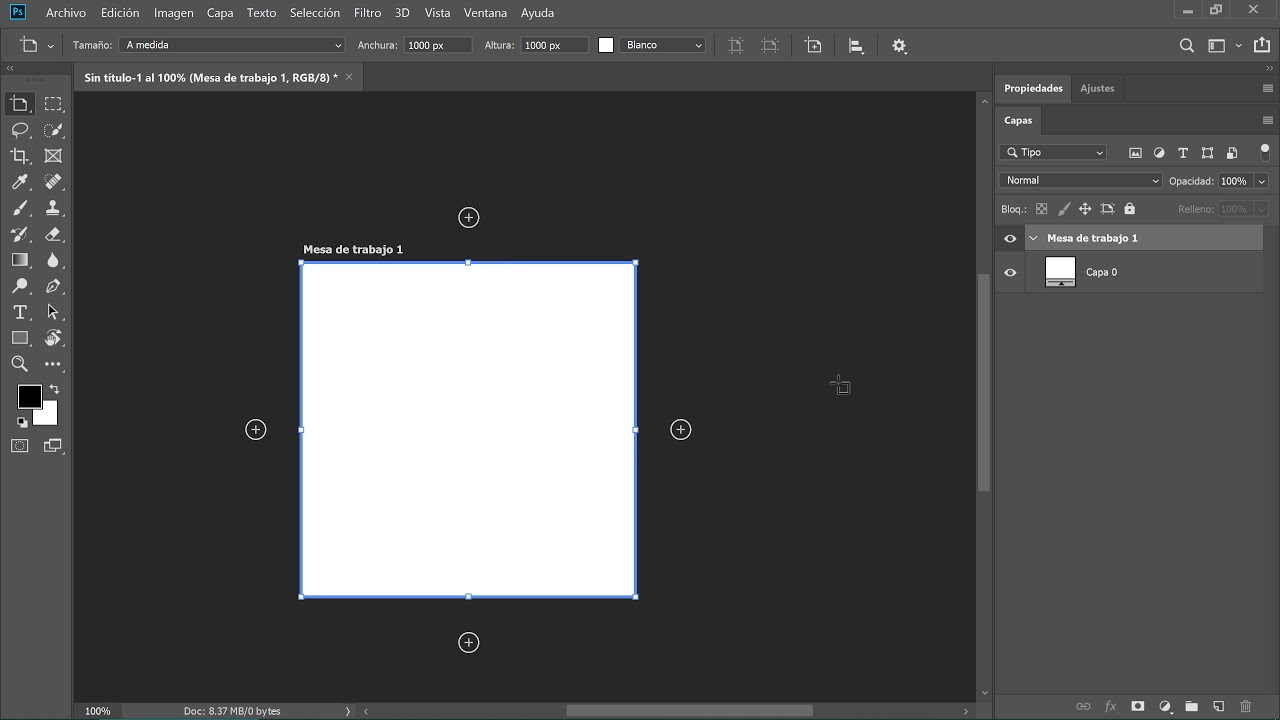Image resolution: width=1280 pixels, height=720 pixels.
Task: Lock all with the padlock icon
Action: [1130, 209]
